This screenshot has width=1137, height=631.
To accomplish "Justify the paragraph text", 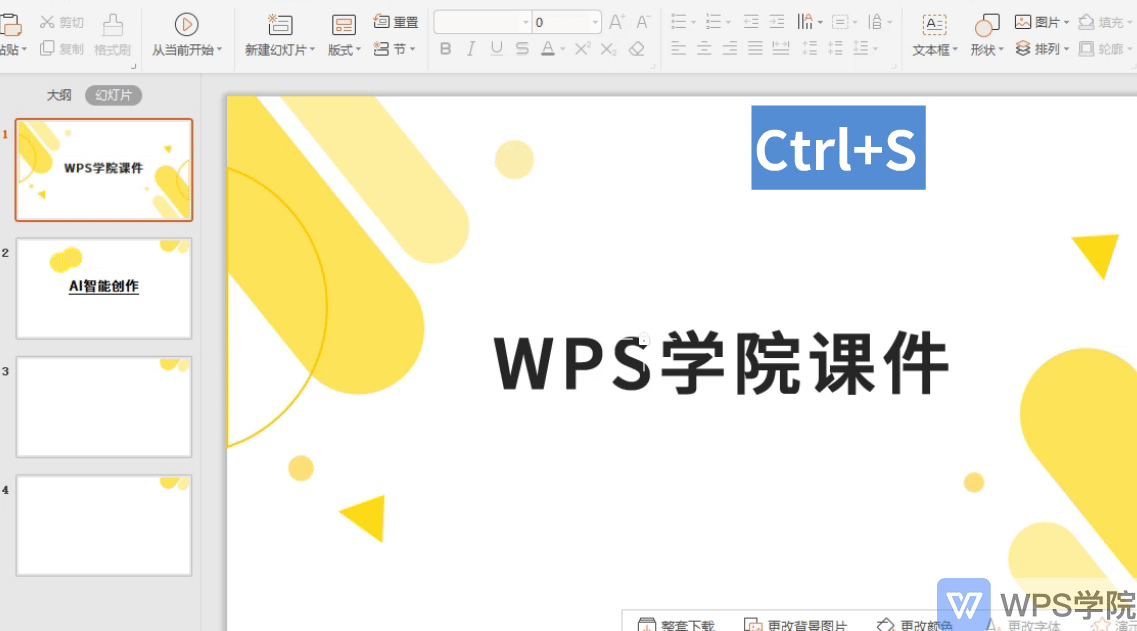I will tap(755, 49).
